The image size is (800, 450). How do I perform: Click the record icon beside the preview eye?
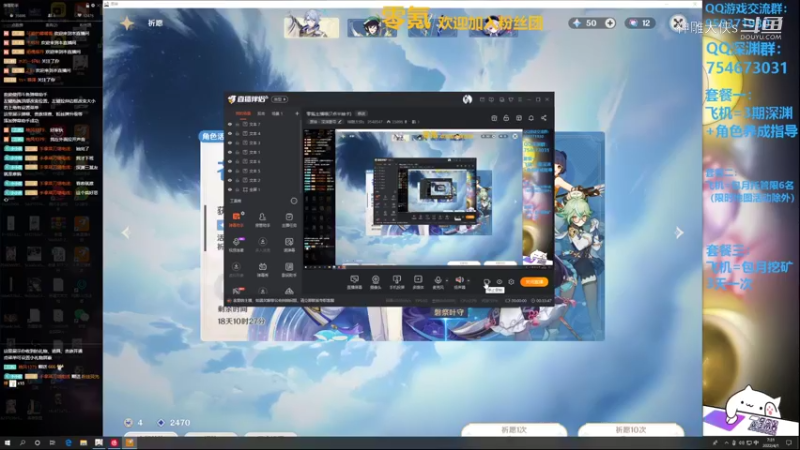pyautogui.click(x=487, y=282)
